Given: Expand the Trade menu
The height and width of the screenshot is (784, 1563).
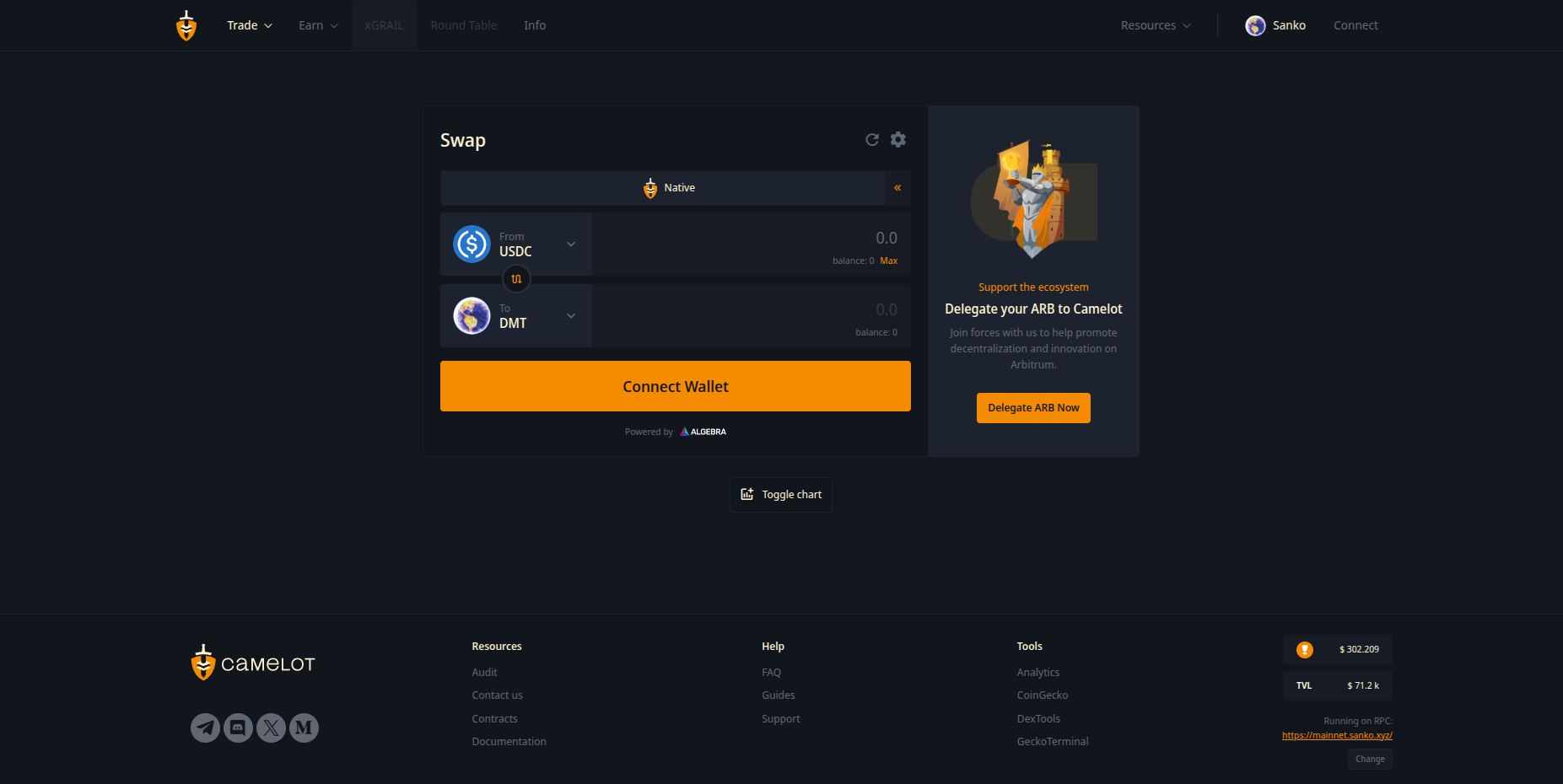Looking at the screenshot, I should coord(250,25).
